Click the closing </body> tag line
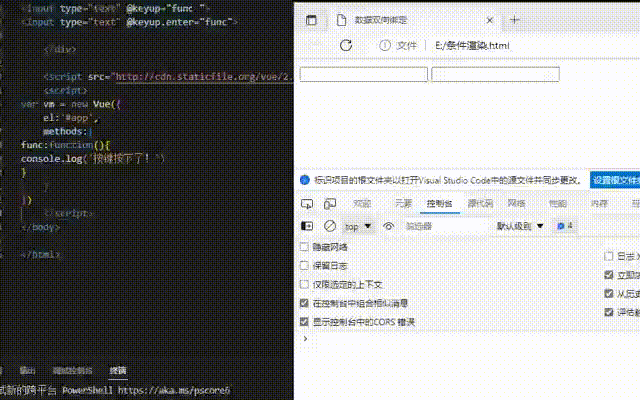This screenshot has width=640, height=400. [40, 227]
